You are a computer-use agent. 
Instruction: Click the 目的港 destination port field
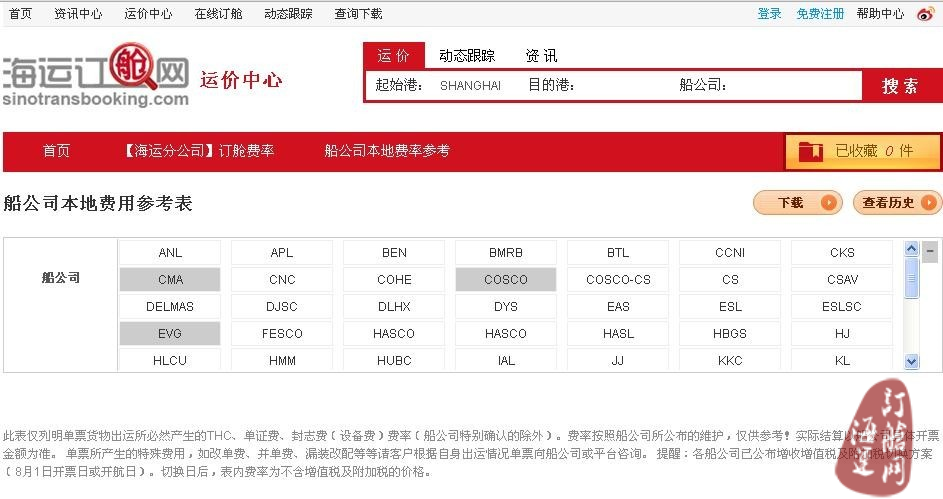[x=625, y=85]
